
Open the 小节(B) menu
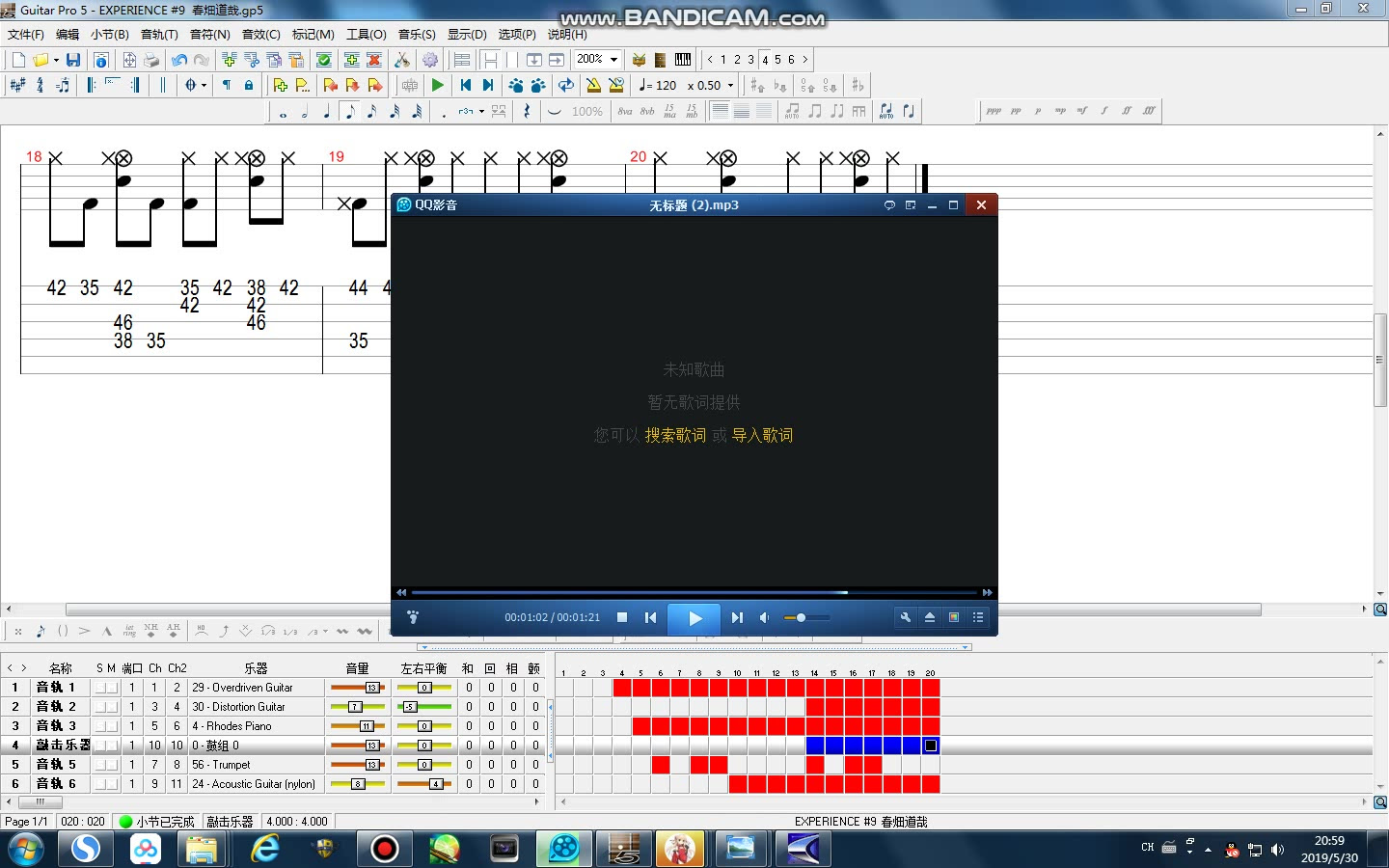click(109, 34)
